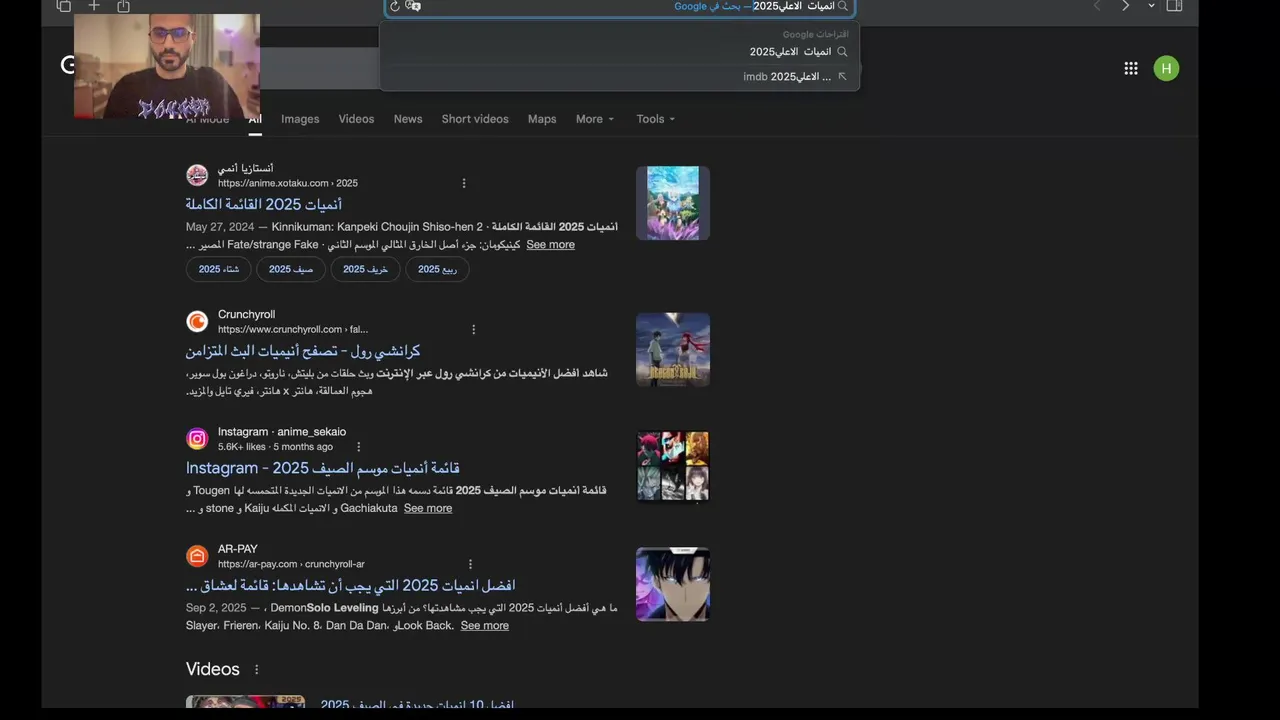Expand the More search filters dropdown
This screenshot has width=1280, height=720.
click(x=596, y=119)
